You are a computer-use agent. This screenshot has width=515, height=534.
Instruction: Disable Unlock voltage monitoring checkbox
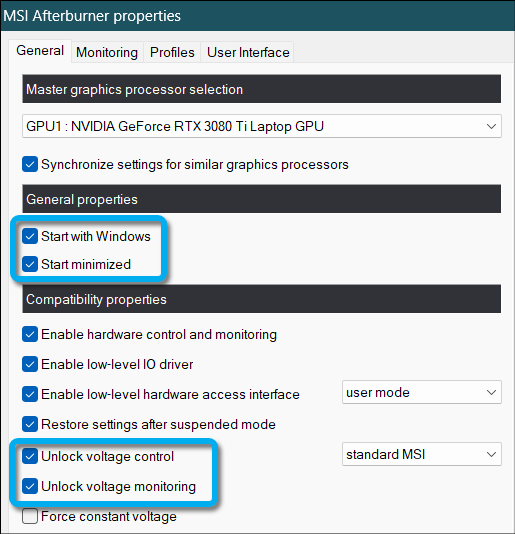pyautogui.click(x=30, y=486)
